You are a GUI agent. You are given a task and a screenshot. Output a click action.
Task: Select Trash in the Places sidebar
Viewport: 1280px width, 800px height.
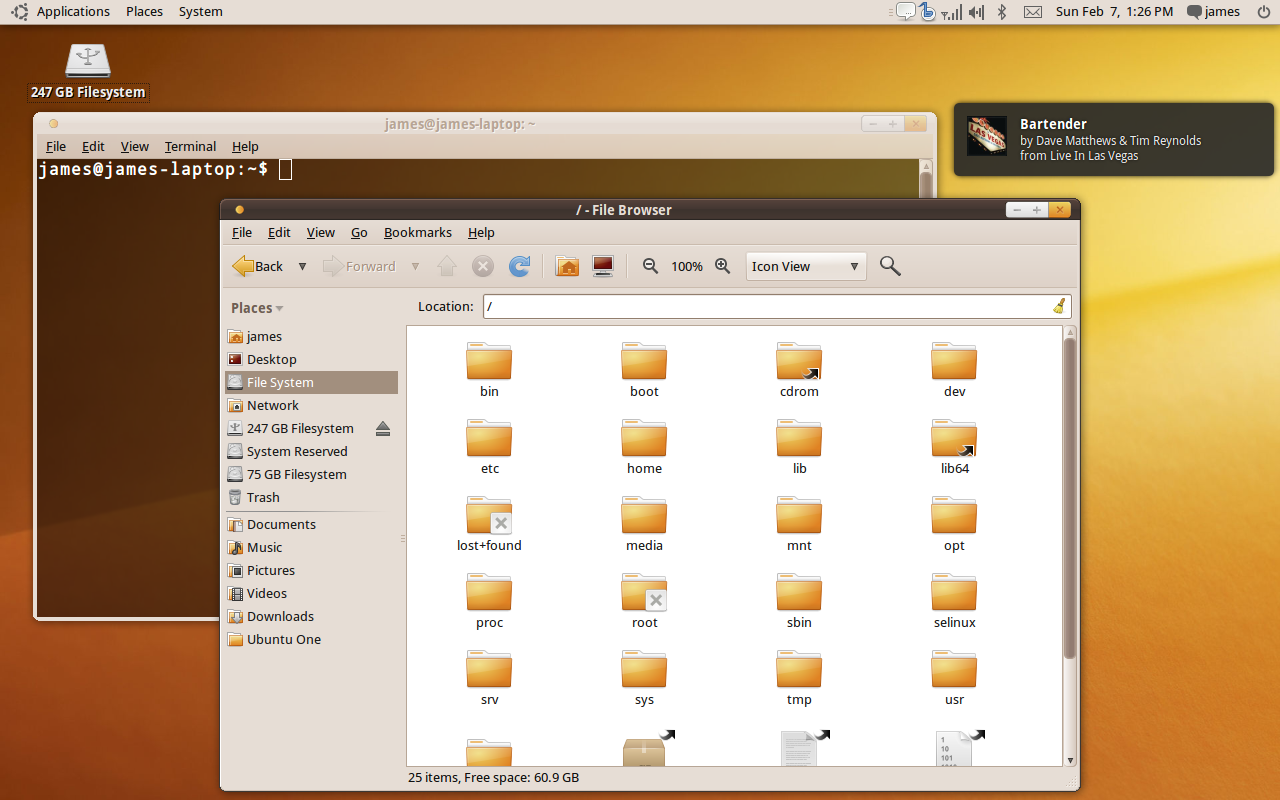pos(263,498)
